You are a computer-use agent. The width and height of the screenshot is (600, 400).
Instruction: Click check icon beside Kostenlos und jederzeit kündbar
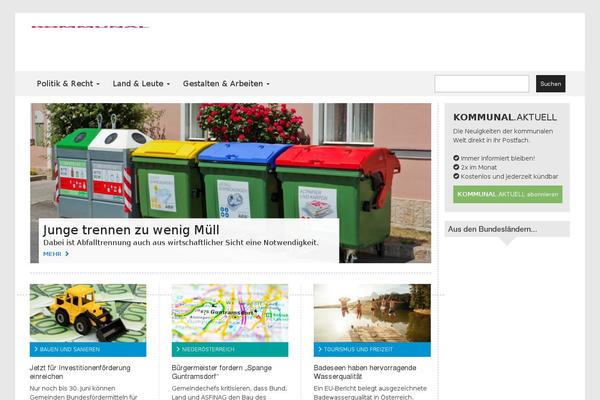click(x=456, y=176)
